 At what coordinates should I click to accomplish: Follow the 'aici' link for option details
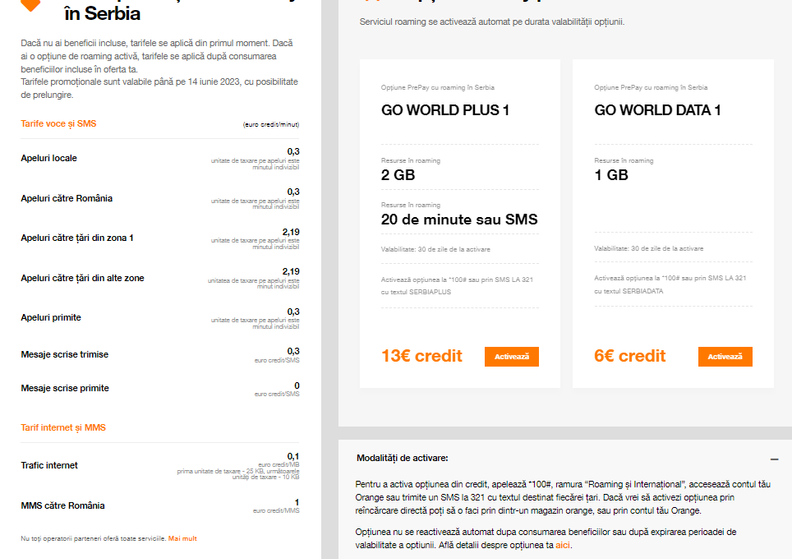coord(563,546)
